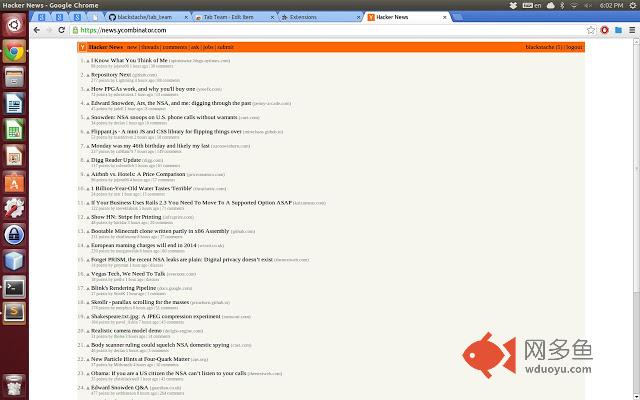Click the logout link
Viewport: 640px width, 400px height.
coord(574,47)
